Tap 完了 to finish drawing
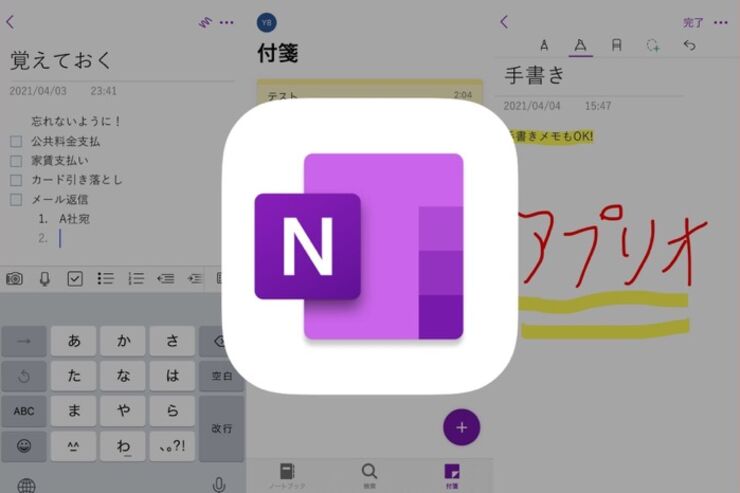Image resolution: width=740 pixels, height=493 pixels. [x=693, y=23]
